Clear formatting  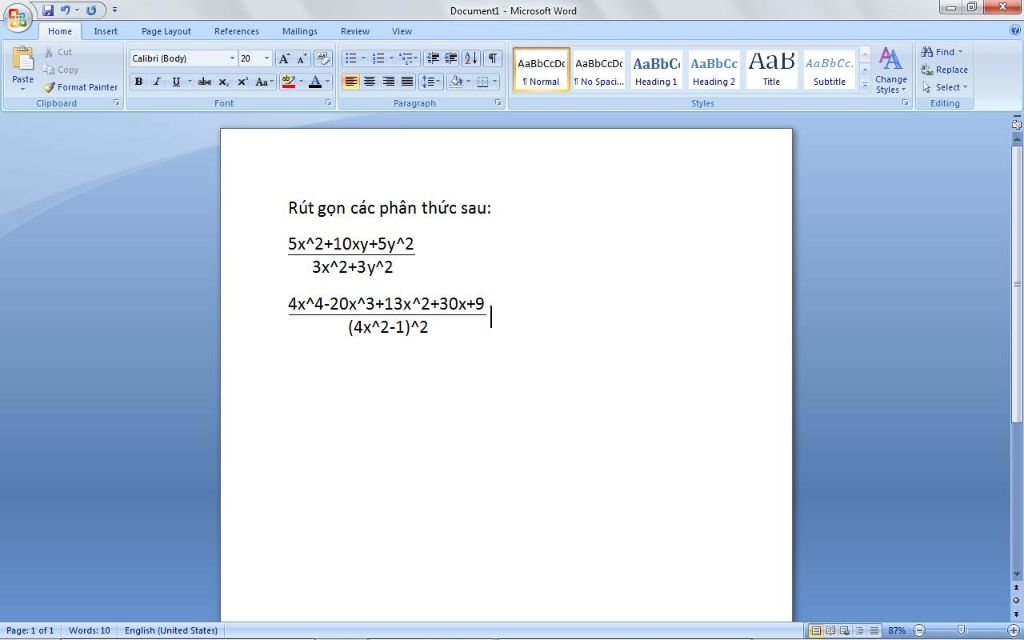click(x=323, y=59)
